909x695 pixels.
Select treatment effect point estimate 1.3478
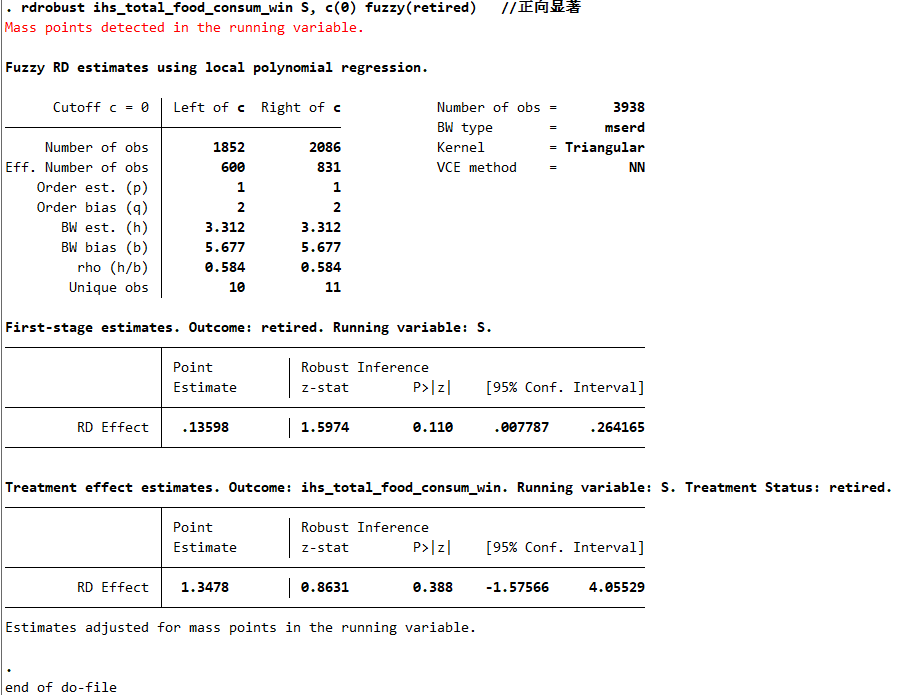tap(205, 588)
